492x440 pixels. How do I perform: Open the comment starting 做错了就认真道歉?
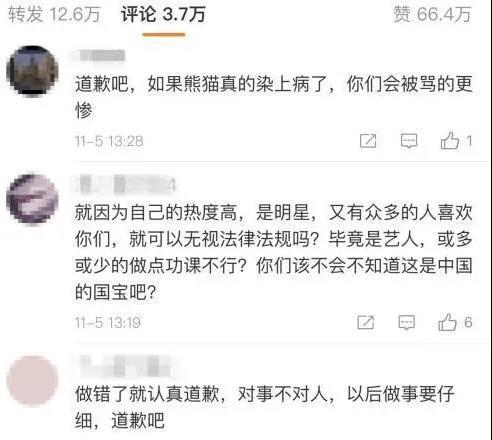click(x=265, y=407)
